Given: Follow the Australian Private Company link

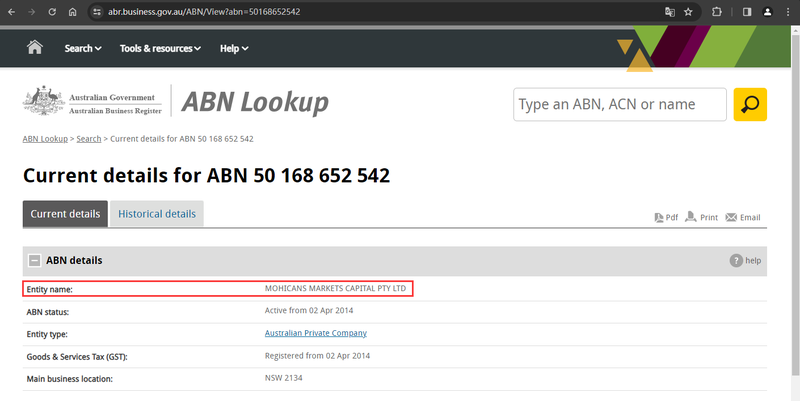Looking at the screenshot, I should click(316, 333).
